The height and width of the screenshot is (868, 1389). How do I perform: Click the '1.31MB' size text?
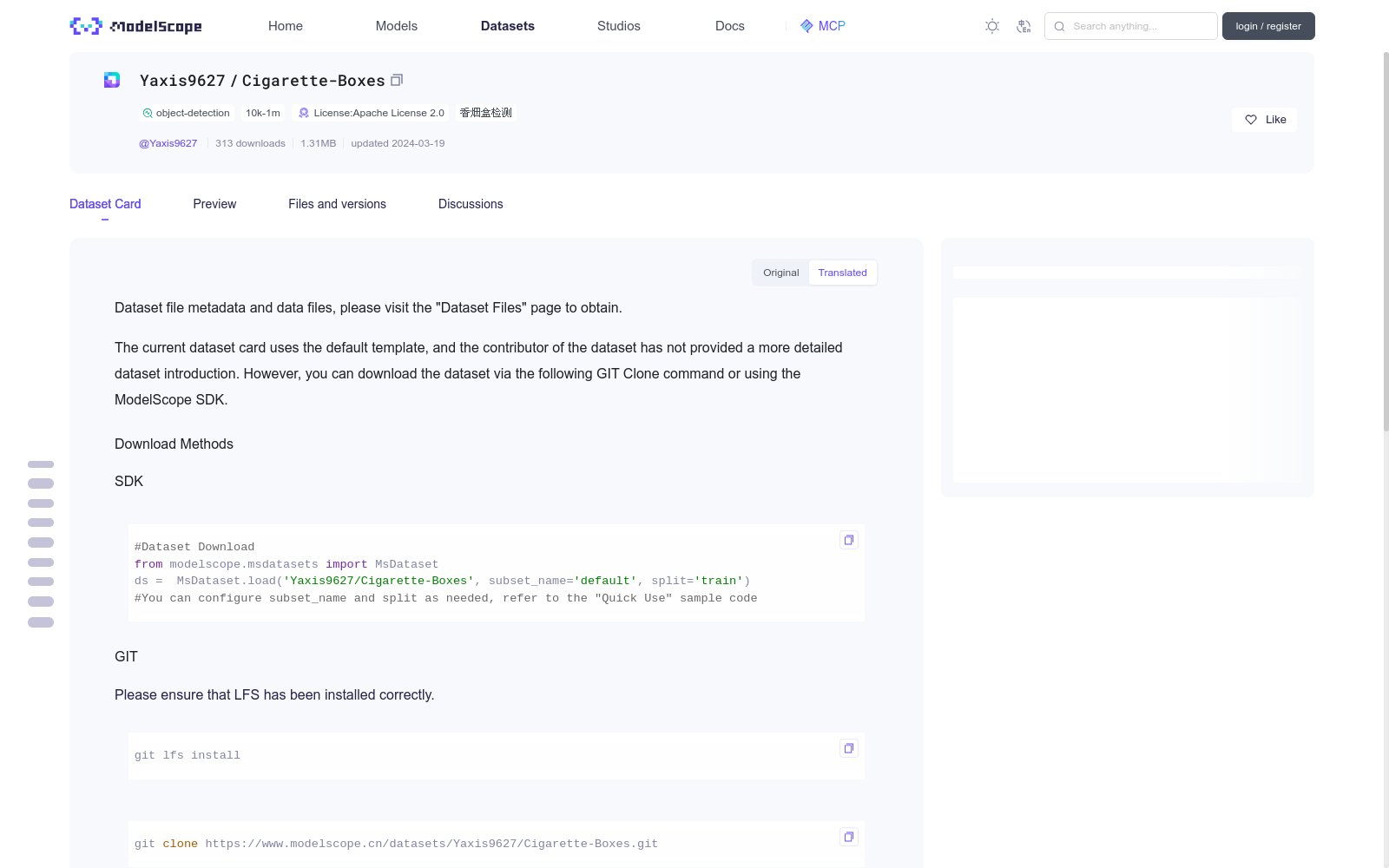coord(318,143)
